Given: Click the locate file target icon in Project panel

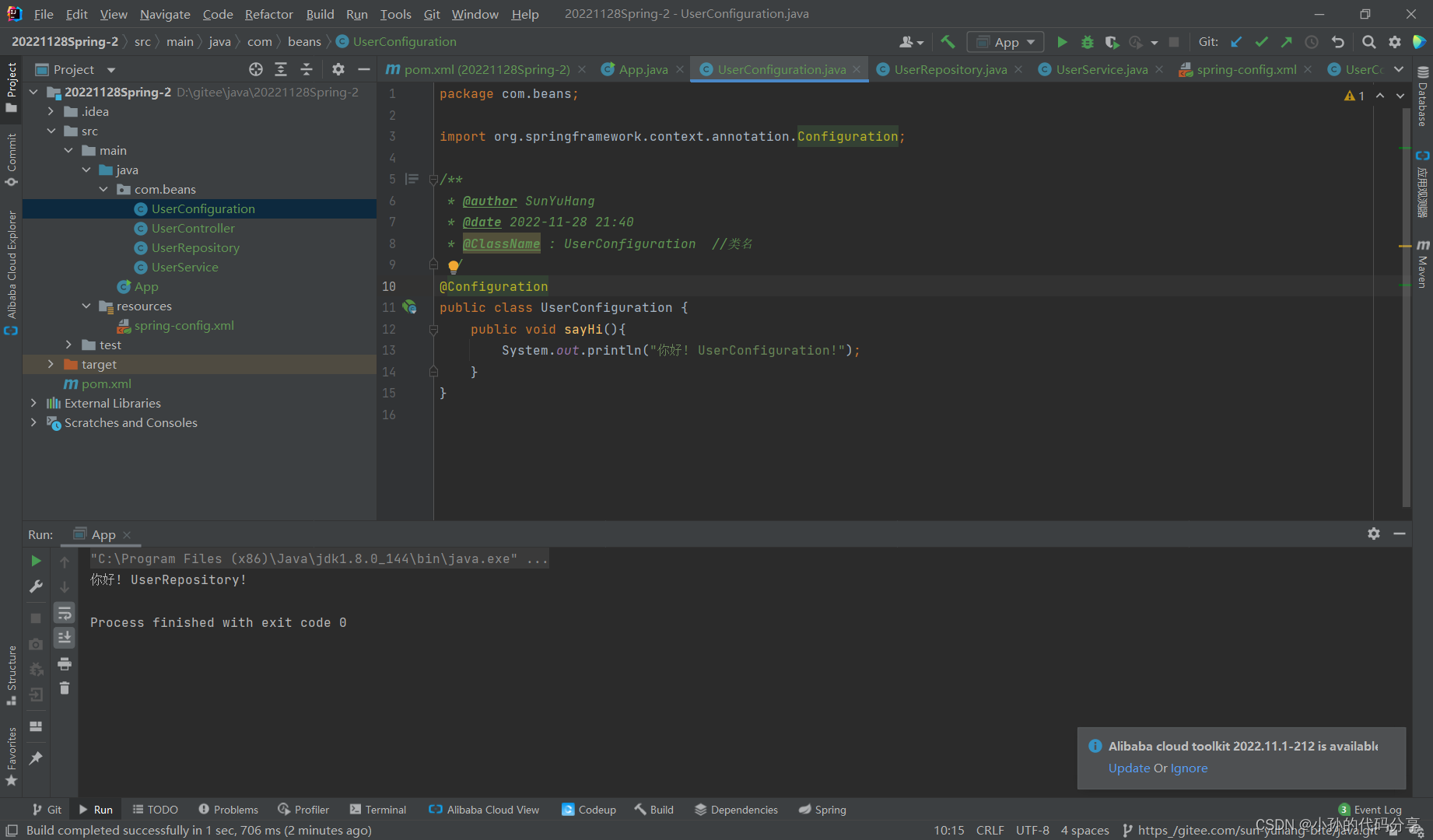Looking at the screenshot, I should pyautogui.click(x=256, y=69).
